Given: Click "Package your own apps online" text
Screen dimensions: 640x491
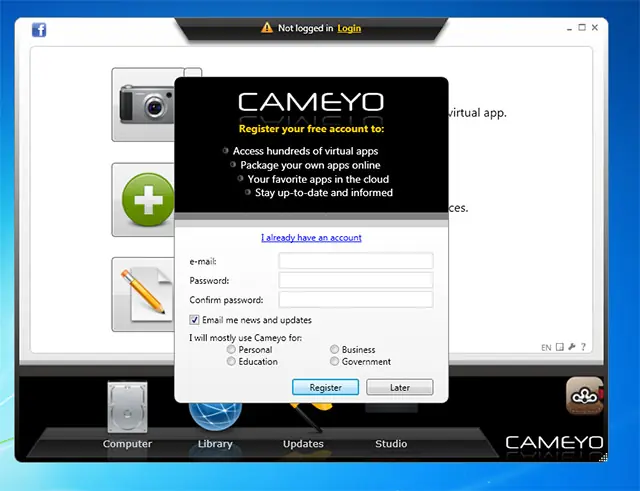Looking at the screenshot, I should tap(310, 165).
